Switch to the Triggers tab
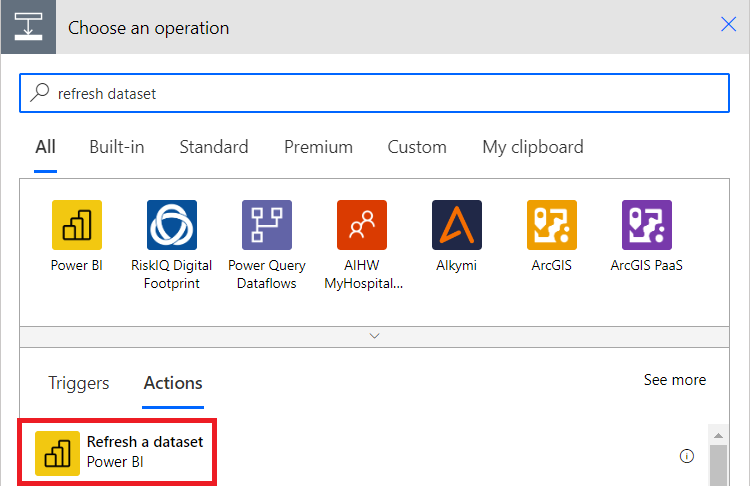 [78, 383]
